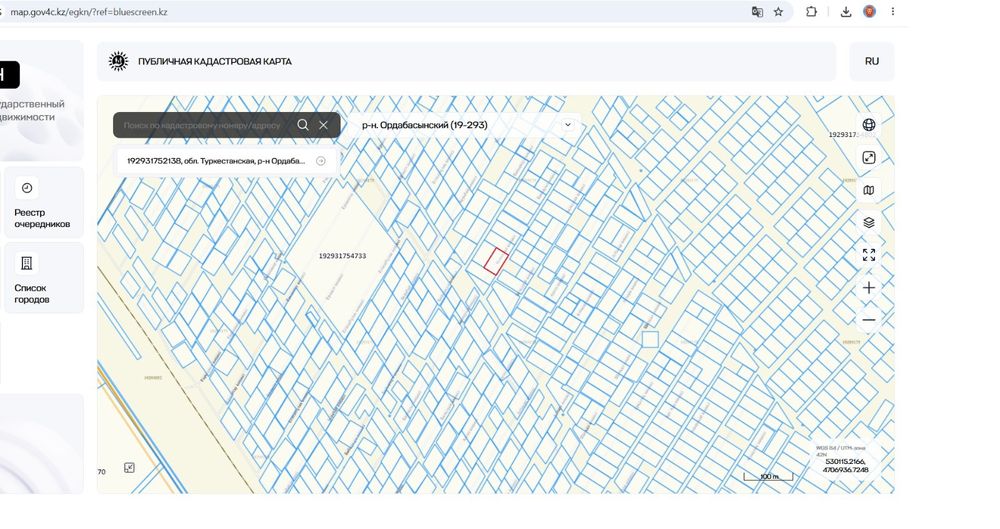Open the browser translate page icon
Screen dimensions: 1000x529
757,11
